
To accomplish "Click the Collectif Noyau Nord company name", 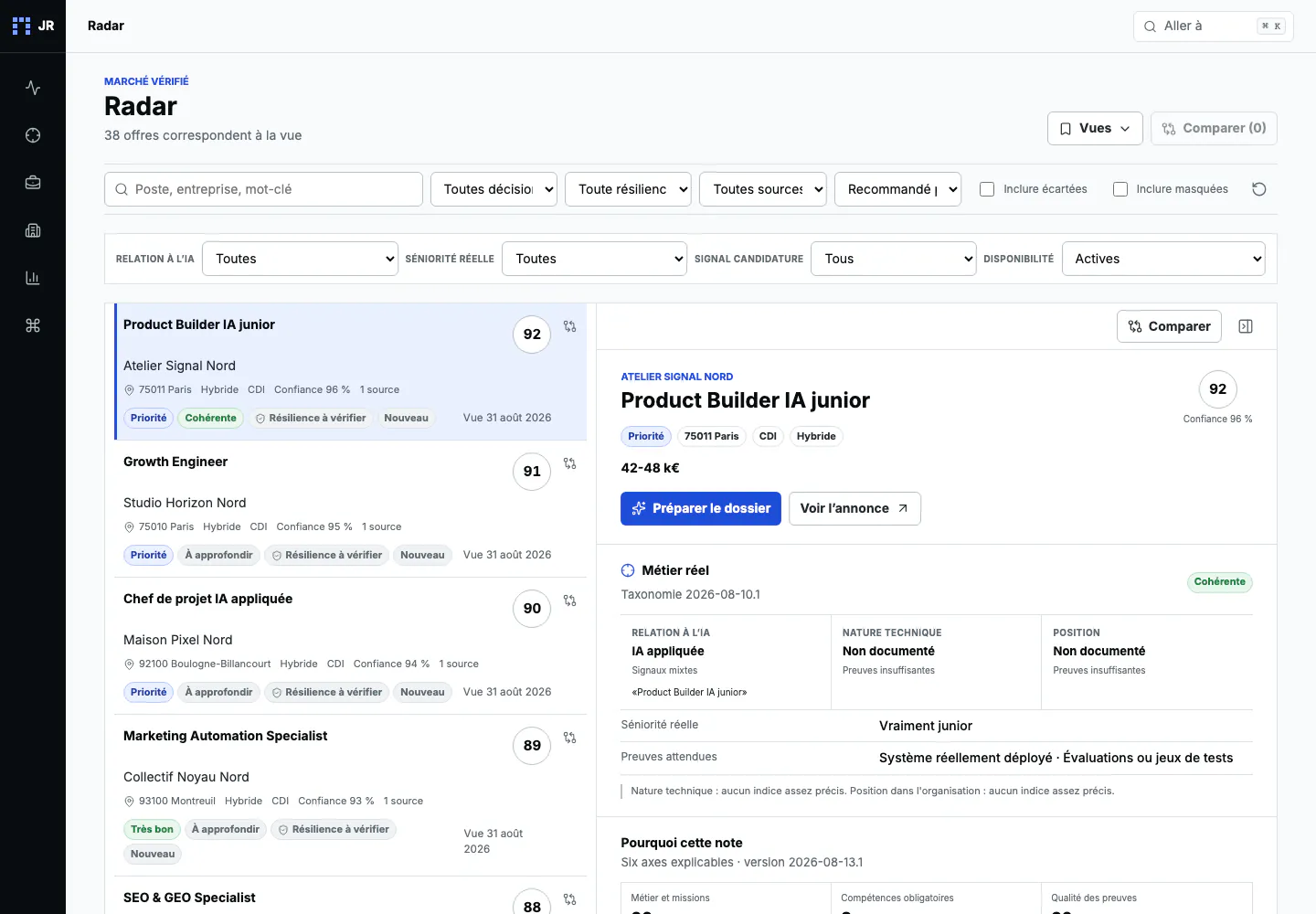I will pos(186,777).
